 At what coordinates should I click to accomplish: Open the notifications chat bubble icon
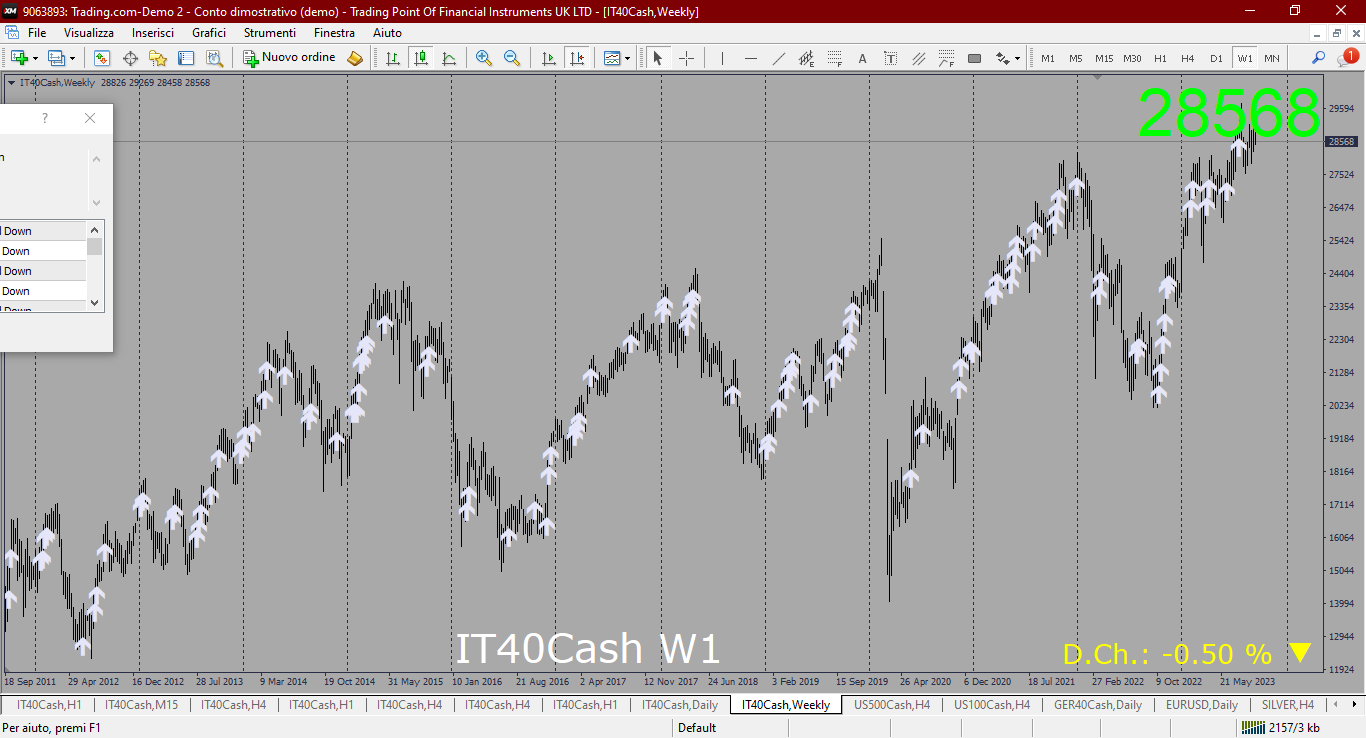point(1346,58)
